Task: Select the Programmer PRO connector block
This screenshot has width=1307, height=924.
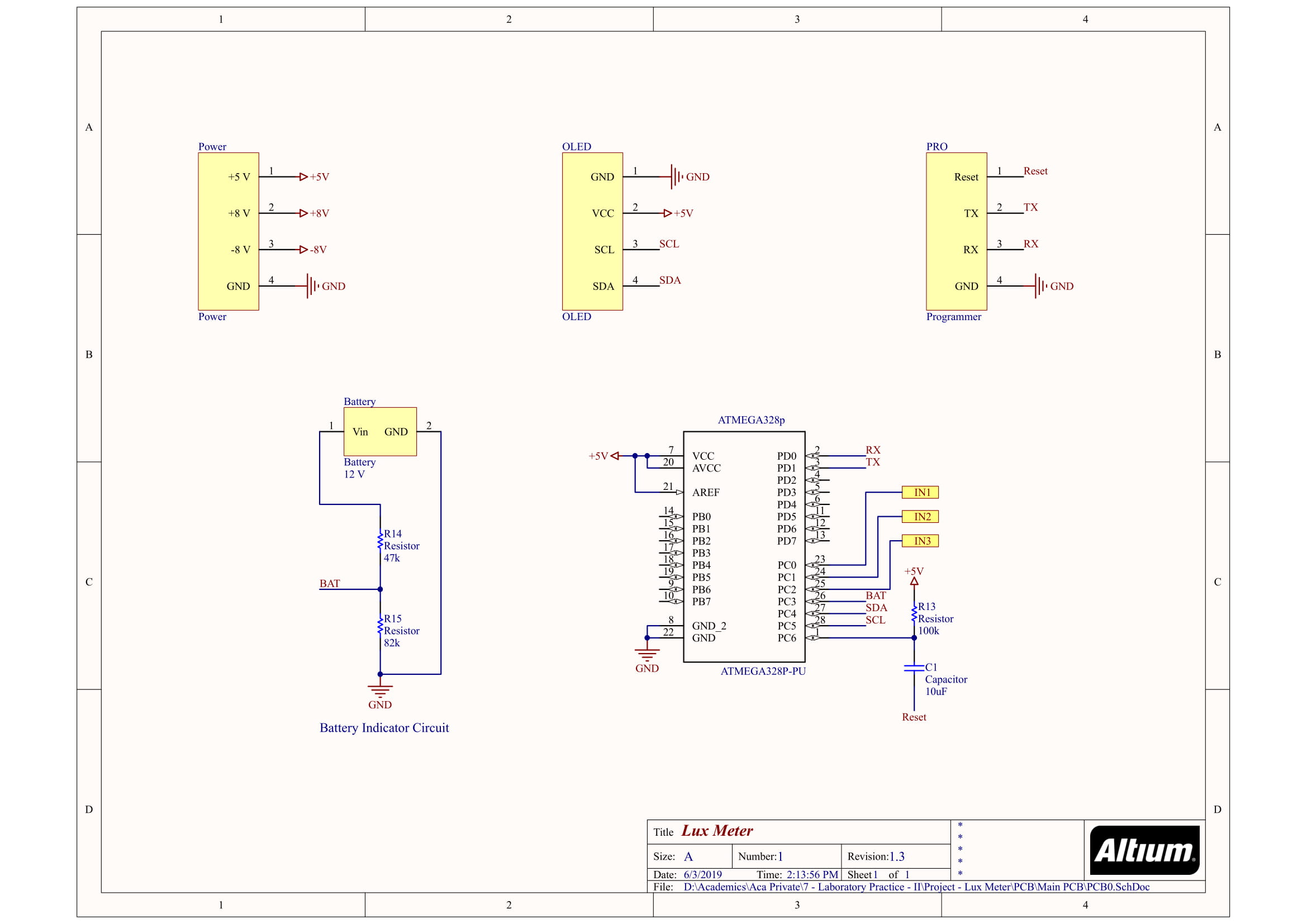Action: [956, 231]
